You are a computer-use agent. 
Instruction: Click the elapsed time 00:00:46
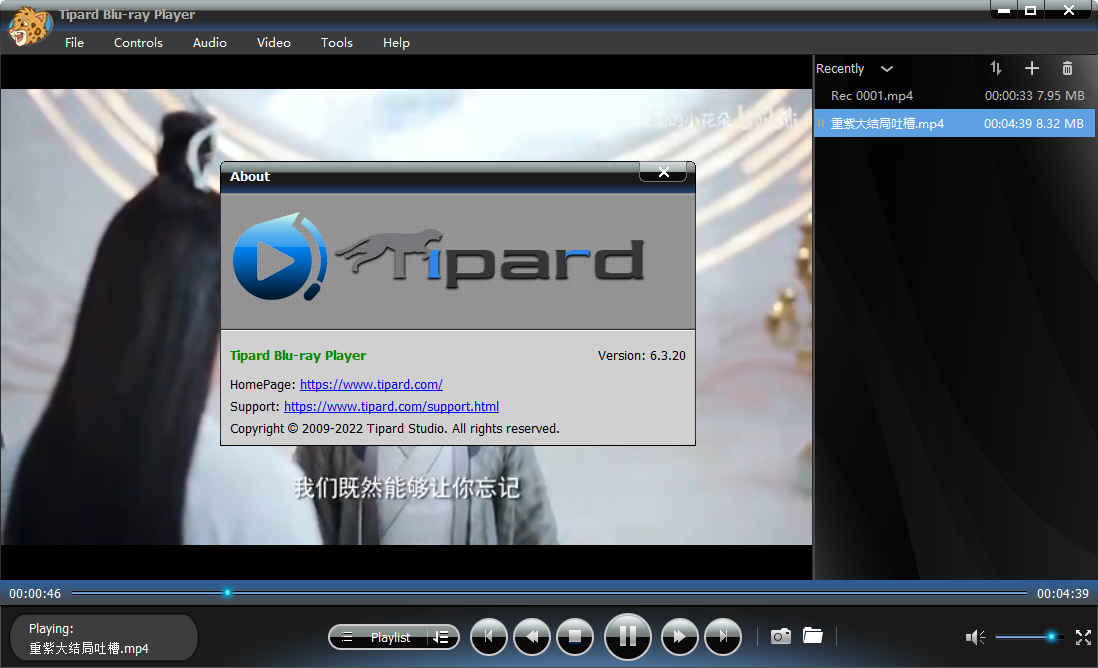point(35,594)
